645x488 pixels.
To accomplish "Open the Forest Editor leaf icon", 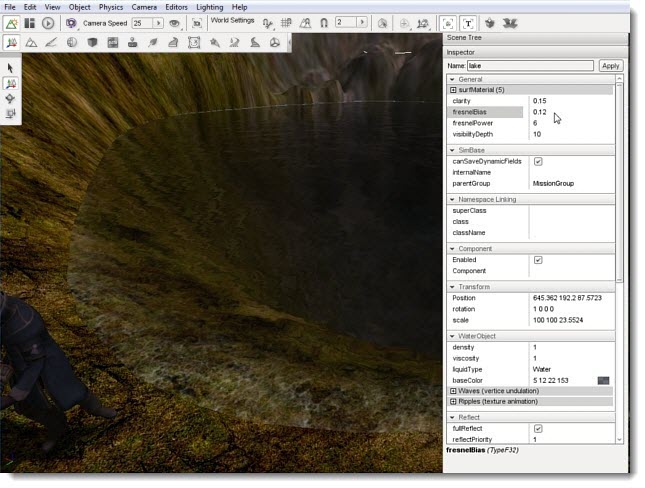I will pos(153,42).
